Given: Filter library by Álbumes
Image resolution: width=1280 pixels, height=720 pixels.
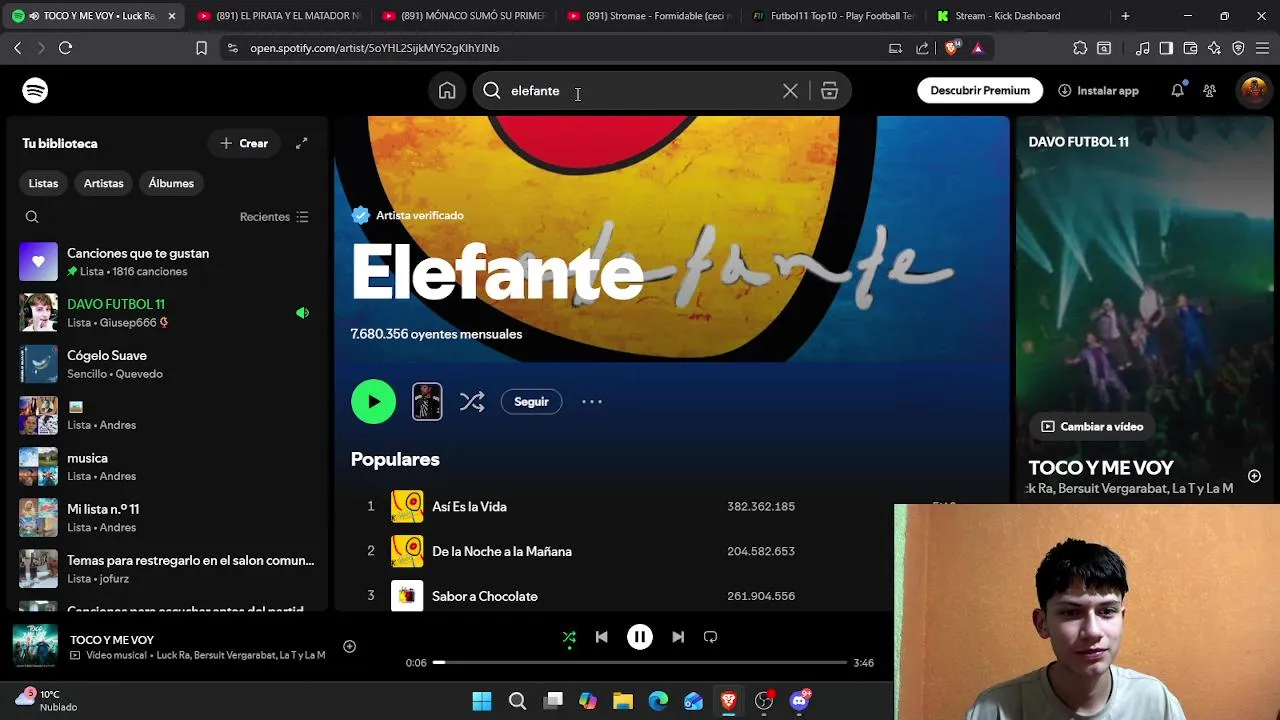Looking at the screenshot, I should [x=171, y=183].
